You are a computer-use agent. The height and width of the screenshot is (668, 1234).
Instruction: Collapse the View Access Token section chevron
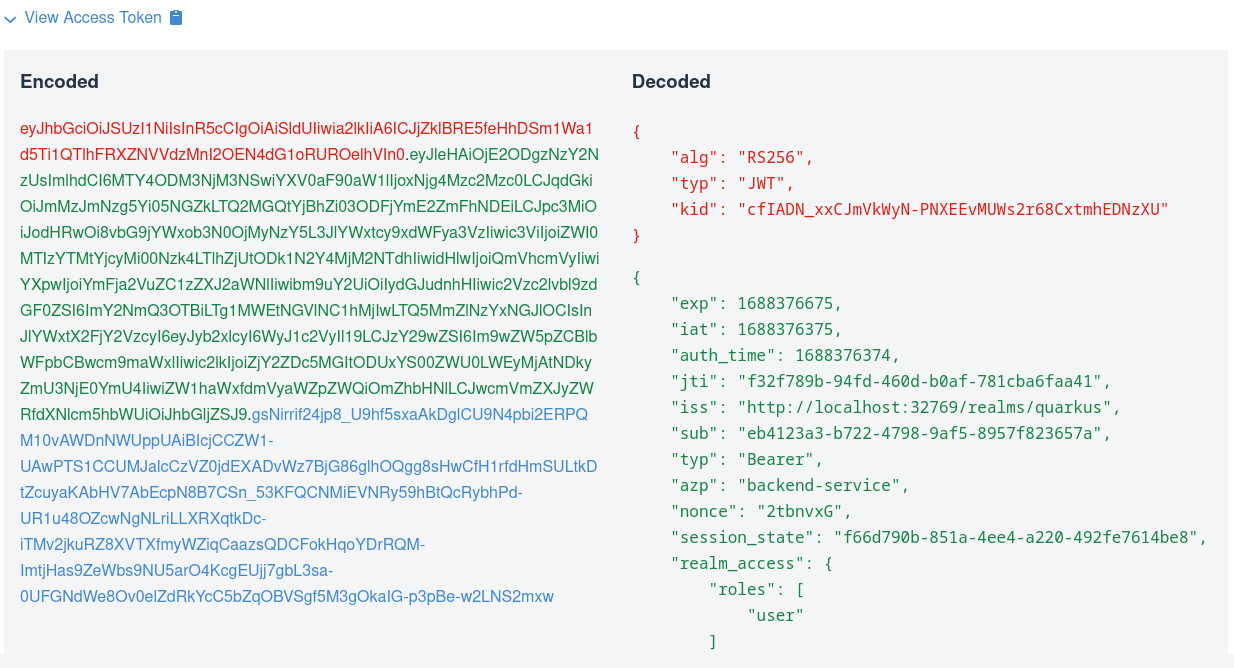(x=10, y=18)
